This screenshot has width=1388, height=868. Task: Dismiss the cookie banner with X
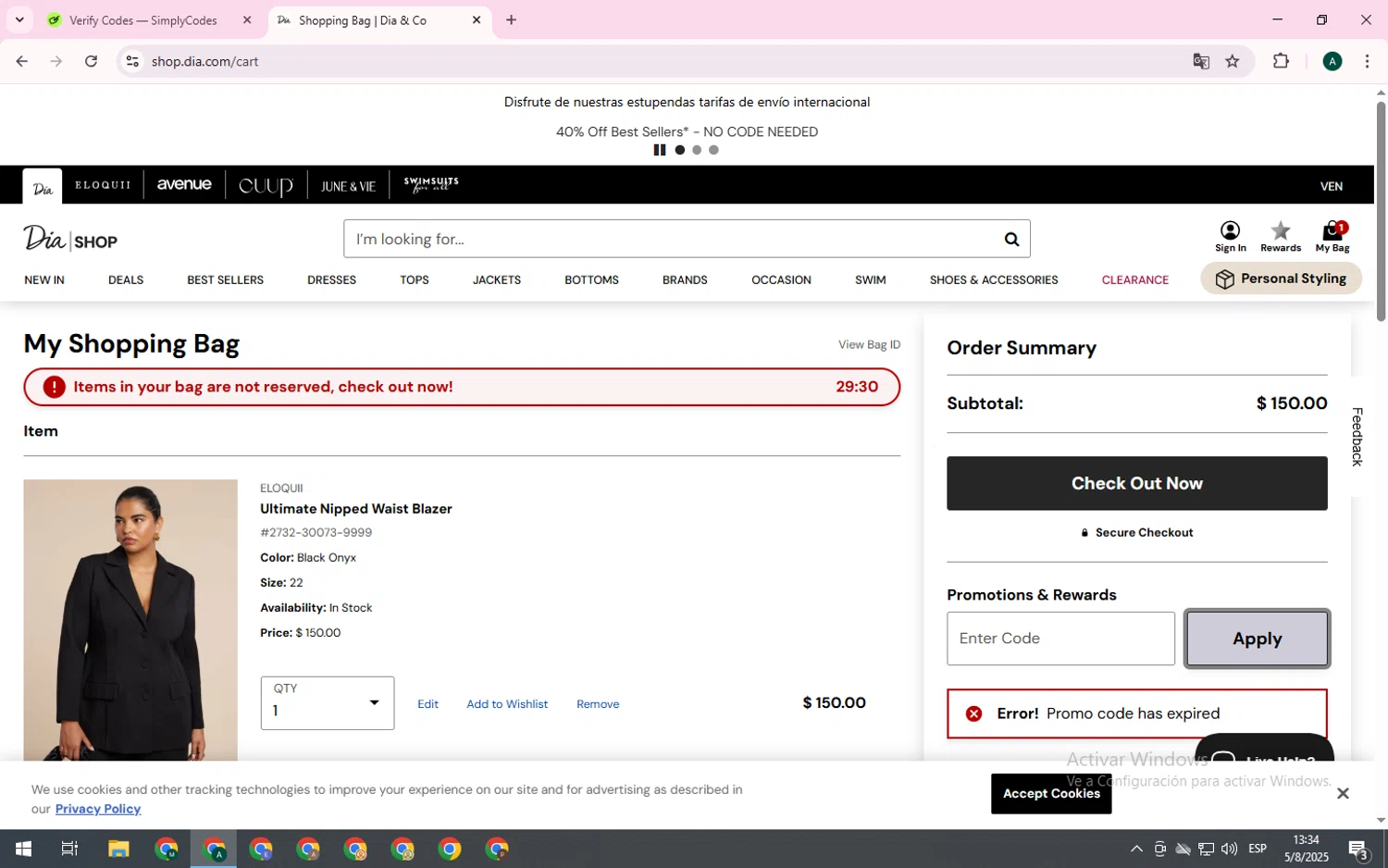pyautogui.click(x=1343, y=793)
